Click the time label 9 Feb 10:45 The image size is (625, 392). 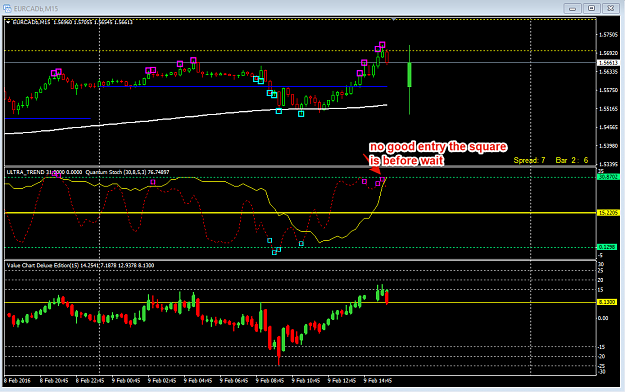pos(306,381)
